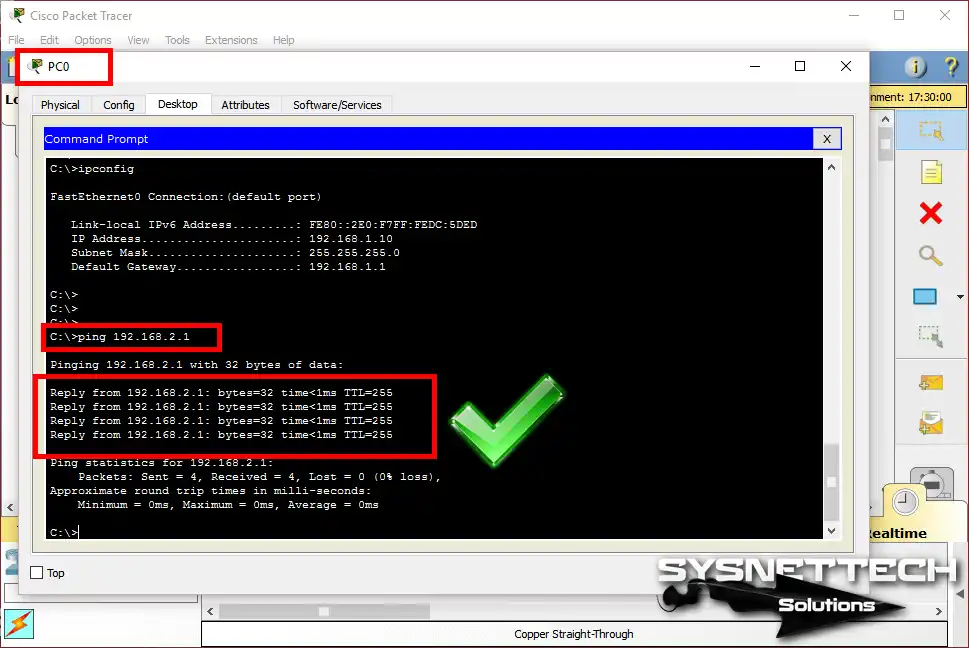Select the Desktop tab
969x648 pixels.
[178, 104]
